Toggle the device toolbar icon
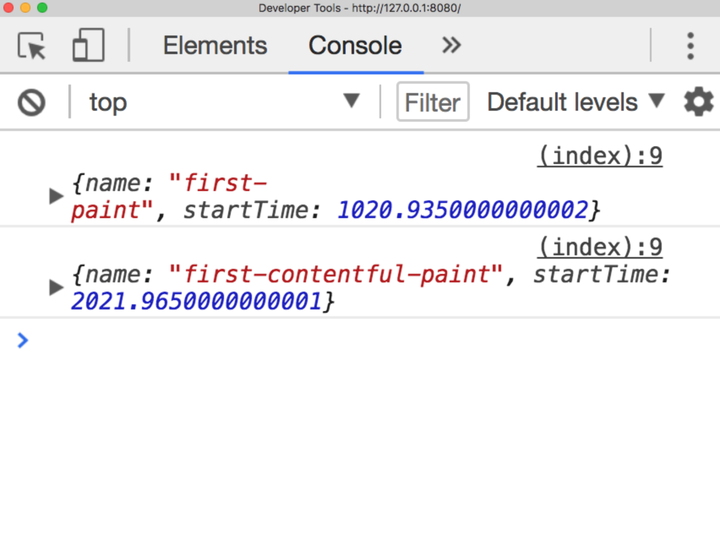Viewport: 720px width, 536px height. tap(88, 46)
